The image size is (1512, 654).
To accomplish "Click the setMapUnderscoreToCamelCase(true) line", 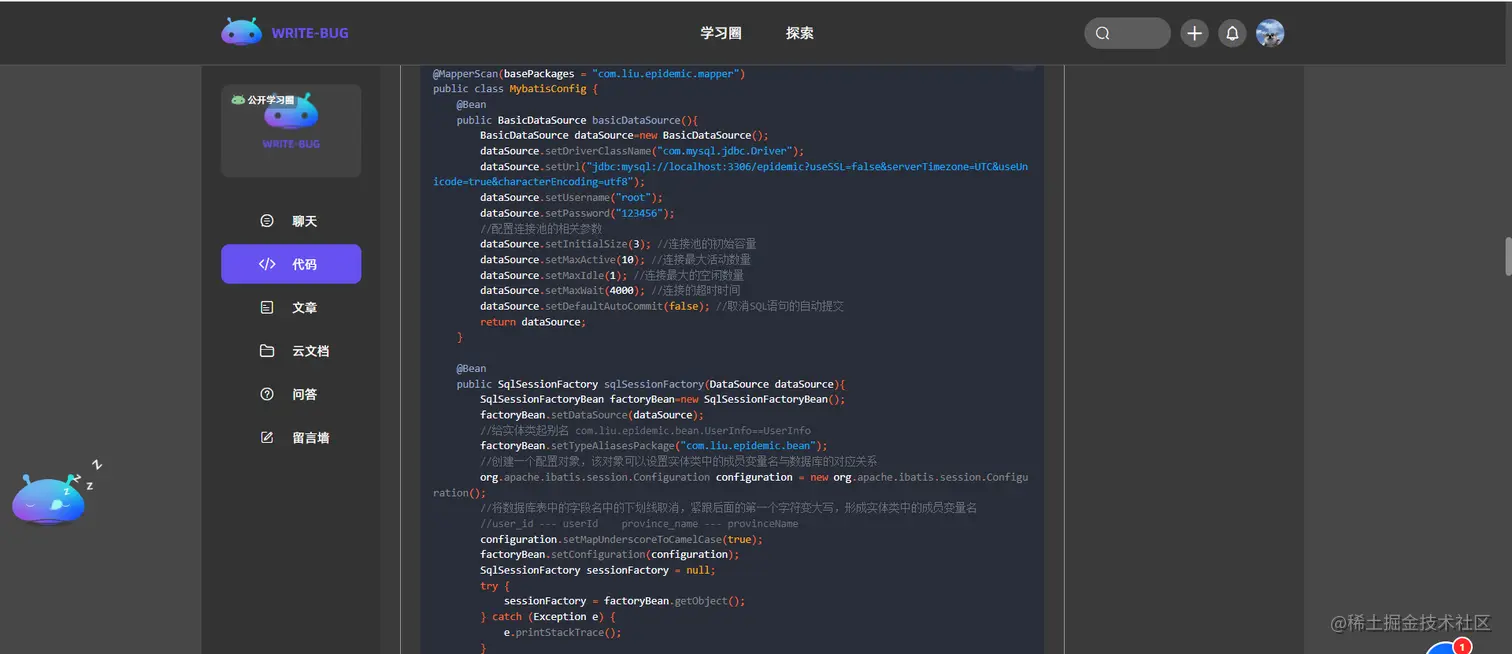I will tap(621, 539).
